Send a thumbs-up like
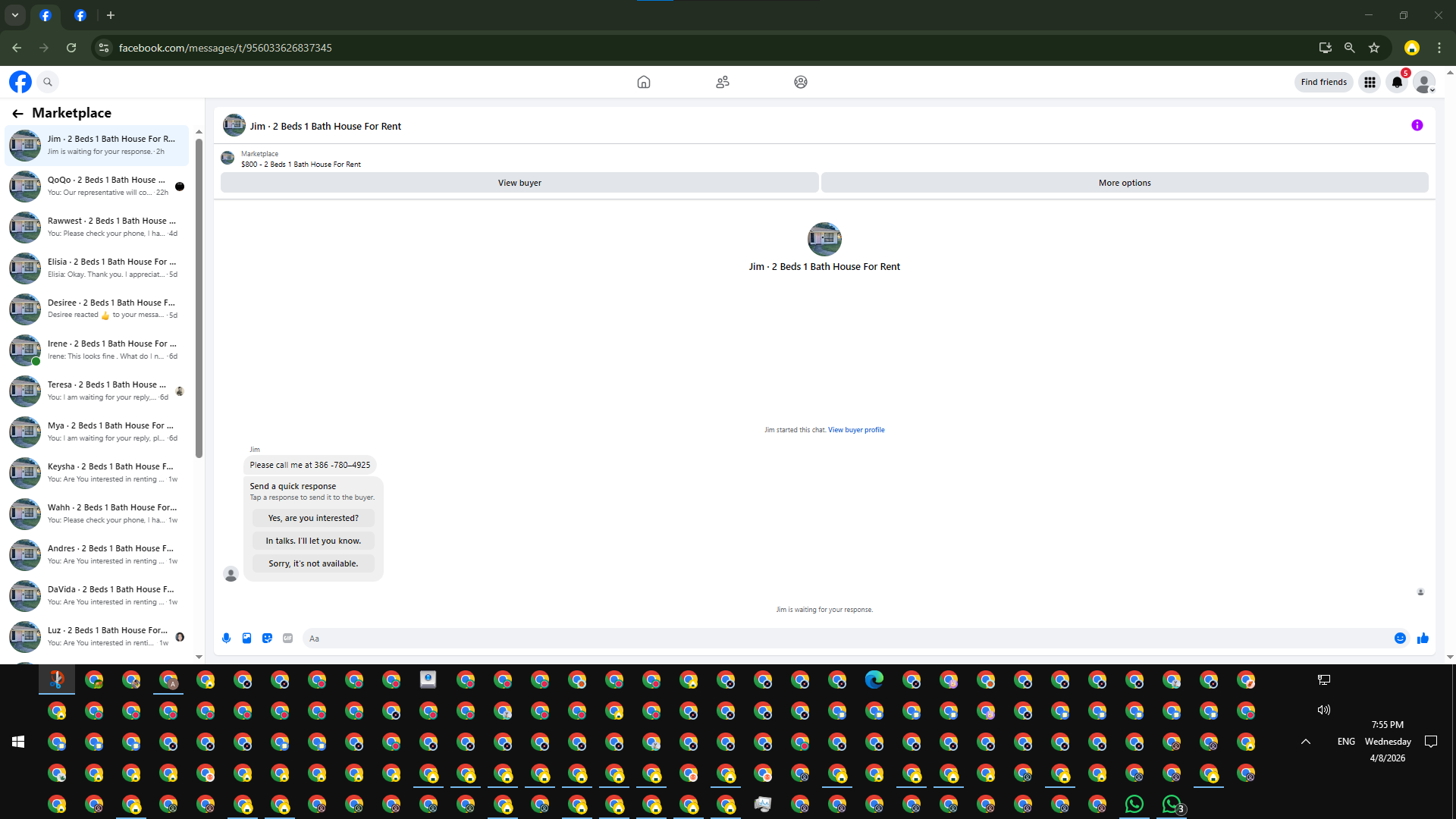Screen dimensions: 1456x819 pyautogui.click(x=1423, y=639)
